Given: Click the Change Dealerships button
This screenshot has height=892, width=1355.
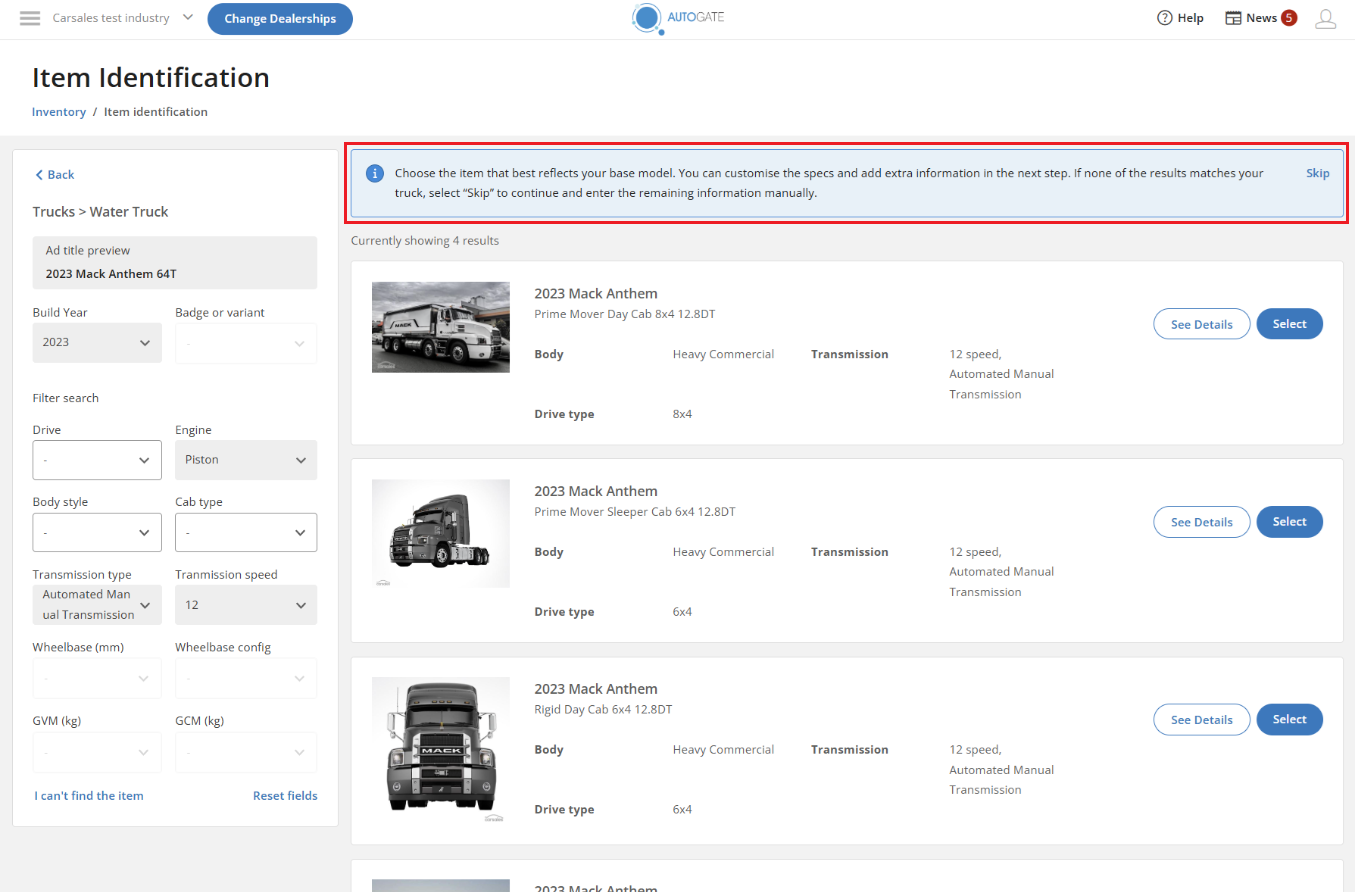Looking at the screenshot, I should [x=280, y=19].
